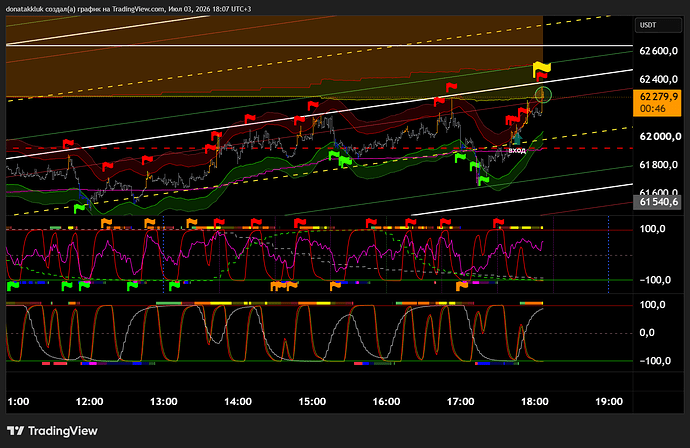690x448 pixels.
Task: Click the 61 800,0 price axis label
Action: point(658,165)
